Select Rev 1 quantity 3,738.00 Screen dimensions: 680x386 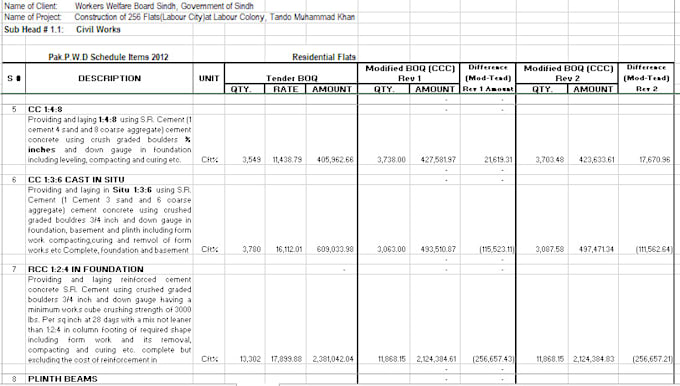point(391,160)
